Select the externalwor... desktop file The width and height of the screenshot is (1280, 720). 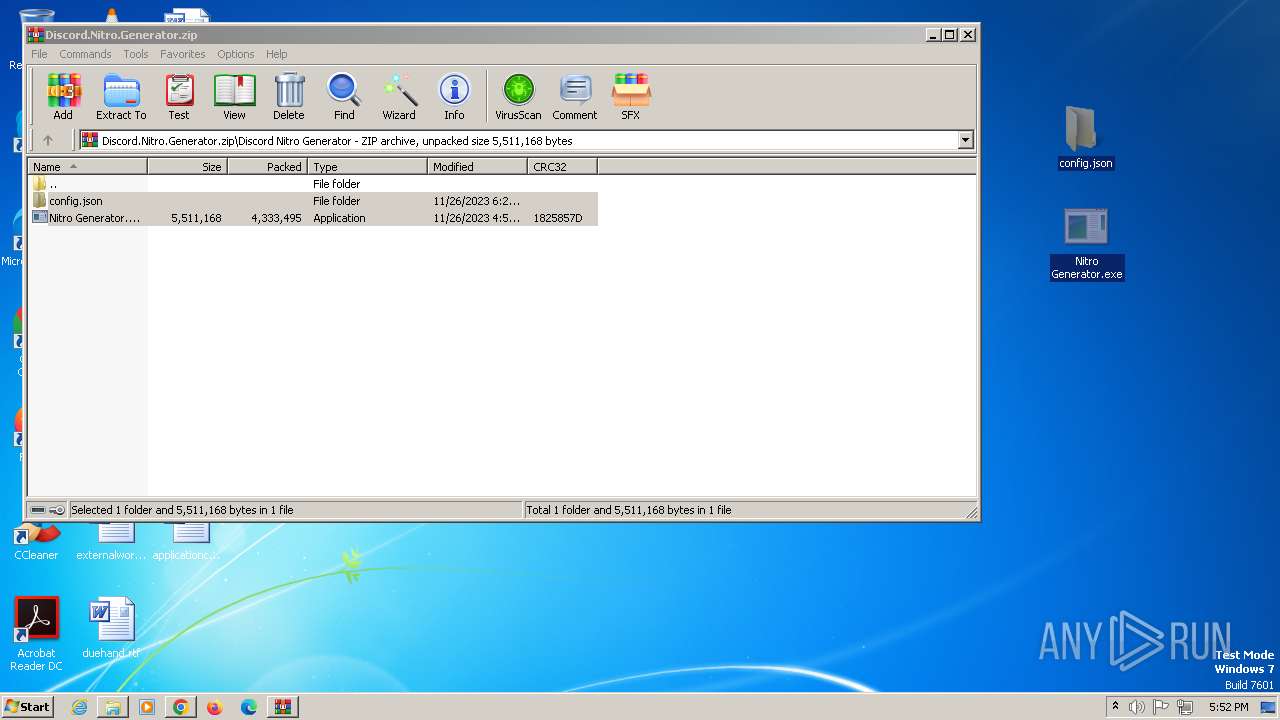(111, 541)
